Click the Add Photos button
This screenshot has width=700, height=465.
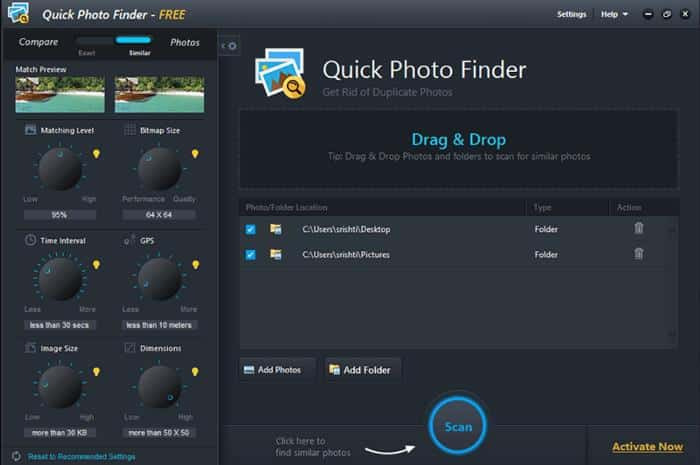coord(277,370)
